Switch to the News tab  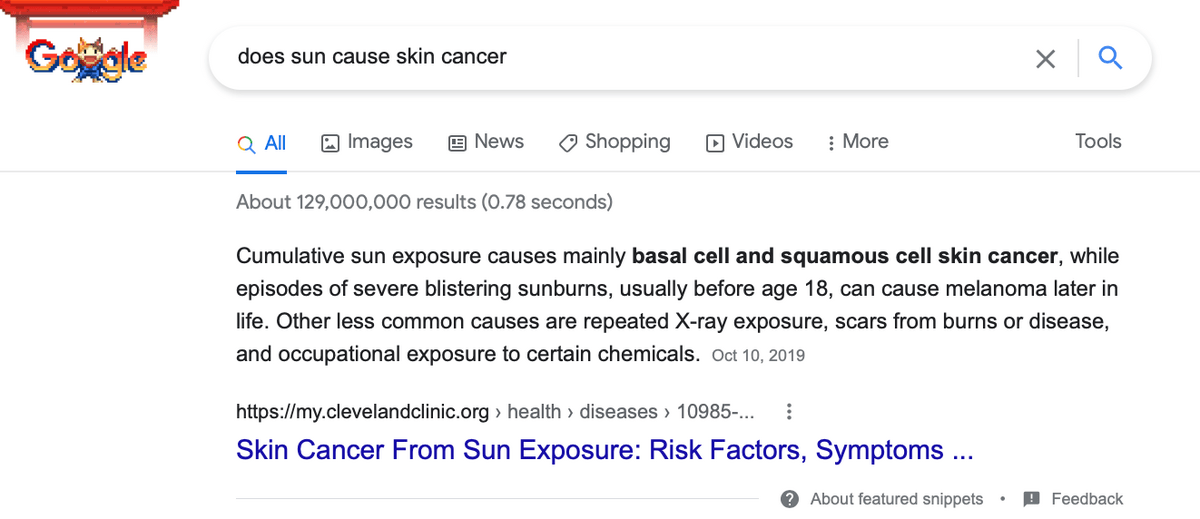(x=499, y=142)
